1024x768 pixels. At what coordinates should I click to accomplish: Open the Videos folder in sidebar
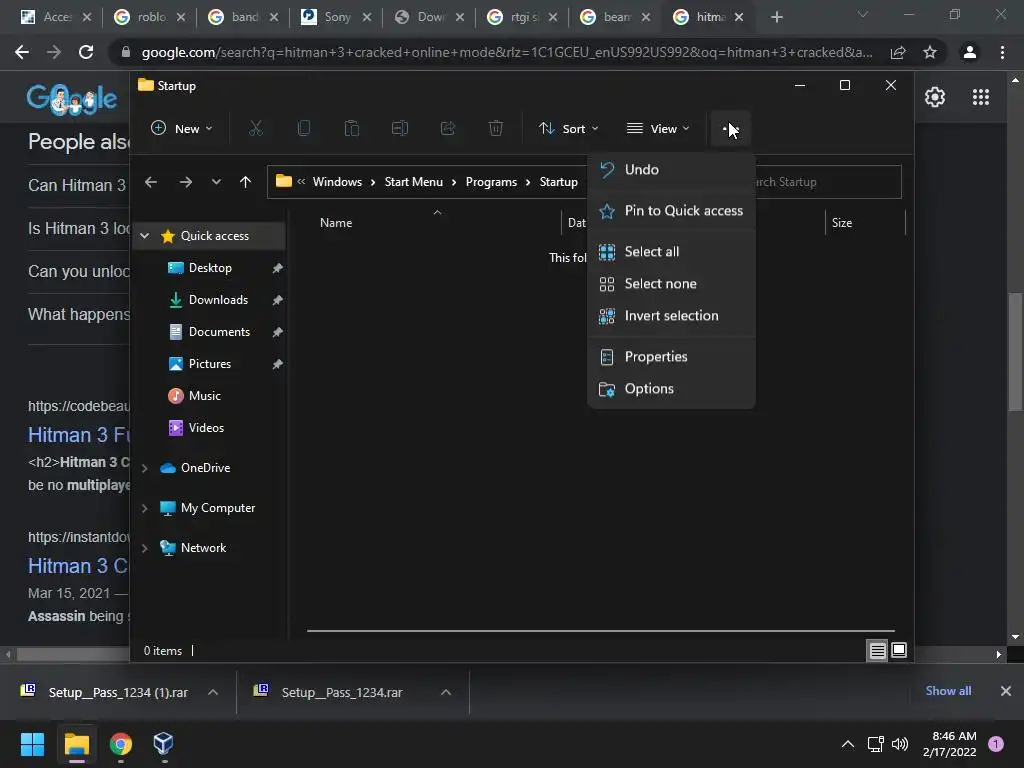pyautogui.click(x=206, y=428)
